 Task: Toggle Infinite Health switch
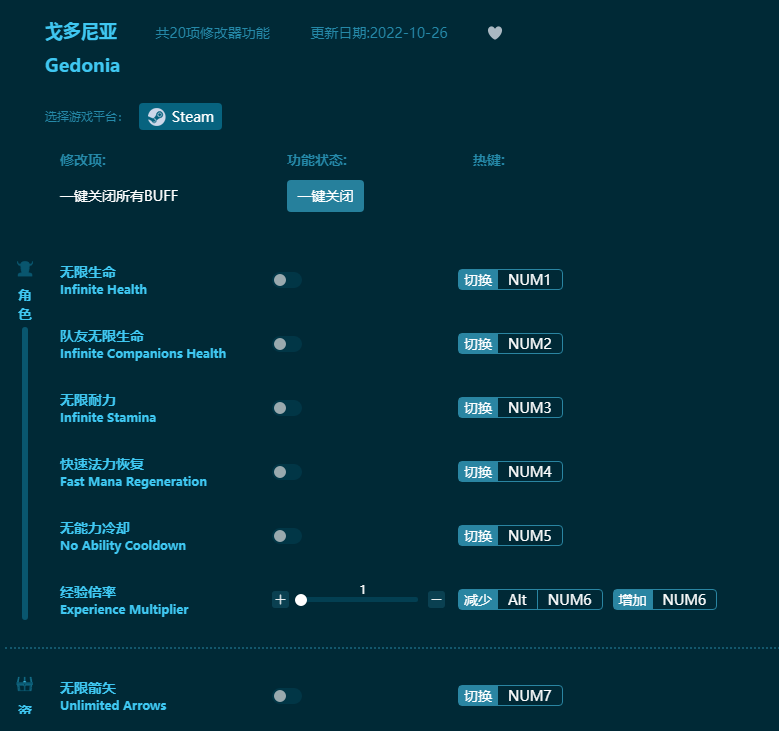coord(287,280)
